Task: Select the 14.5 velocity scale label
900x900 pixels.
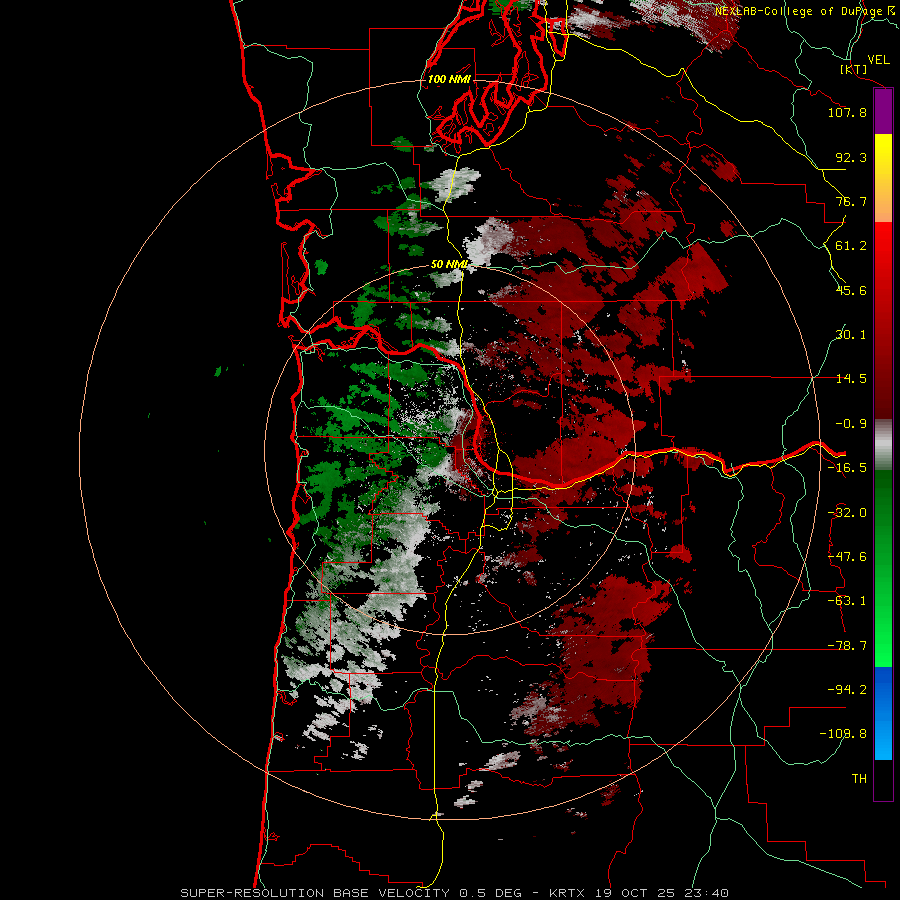Action: [851, 379]
